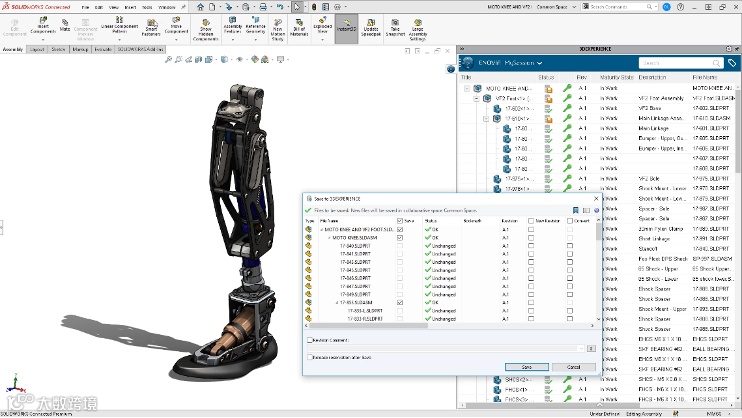The width and height of the screenshot is (742, 418).
Task: Open the revision comment dropdown
Action: (581, 348)
